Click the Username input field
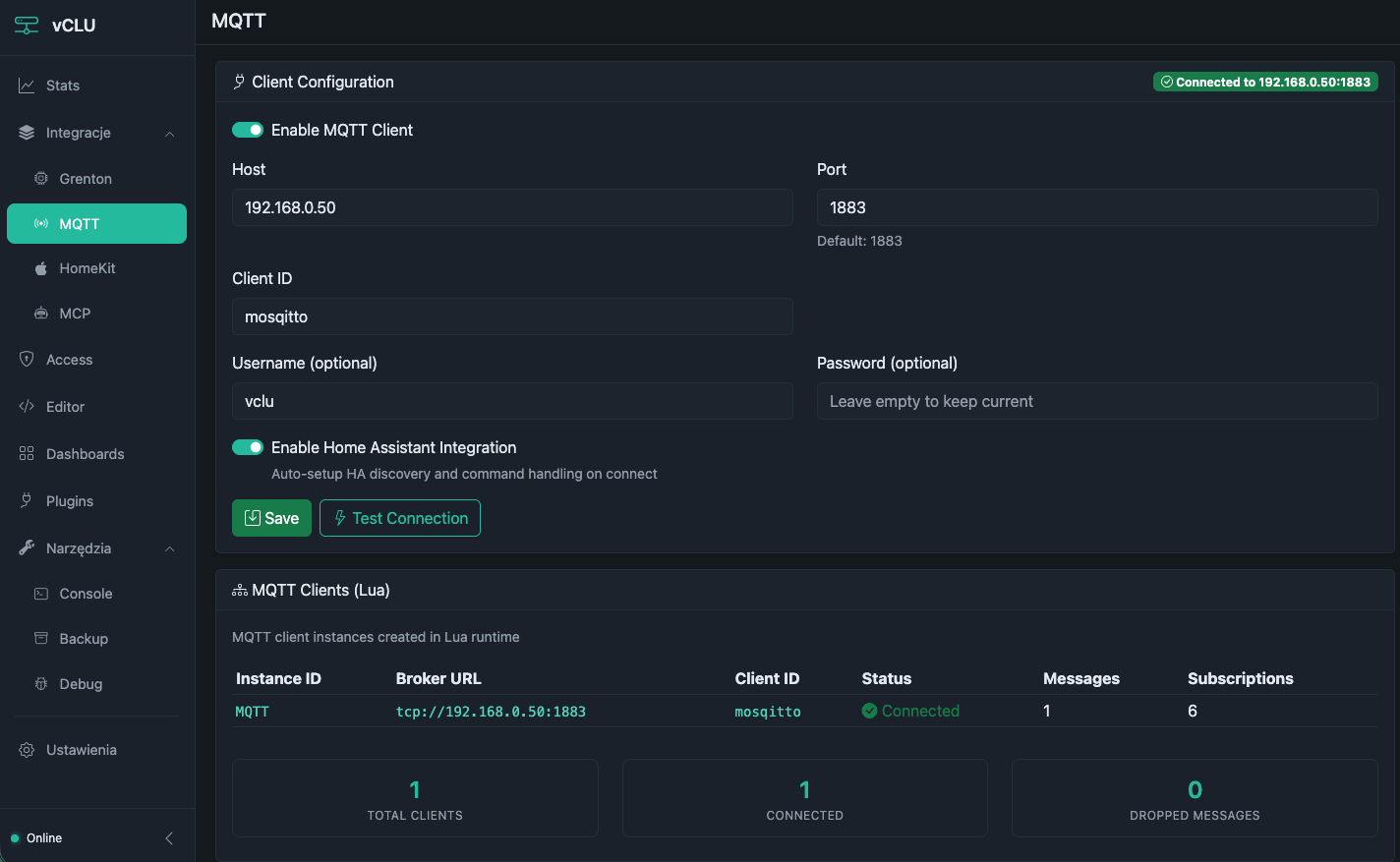Screen dimensions: 1400x862 512,401
